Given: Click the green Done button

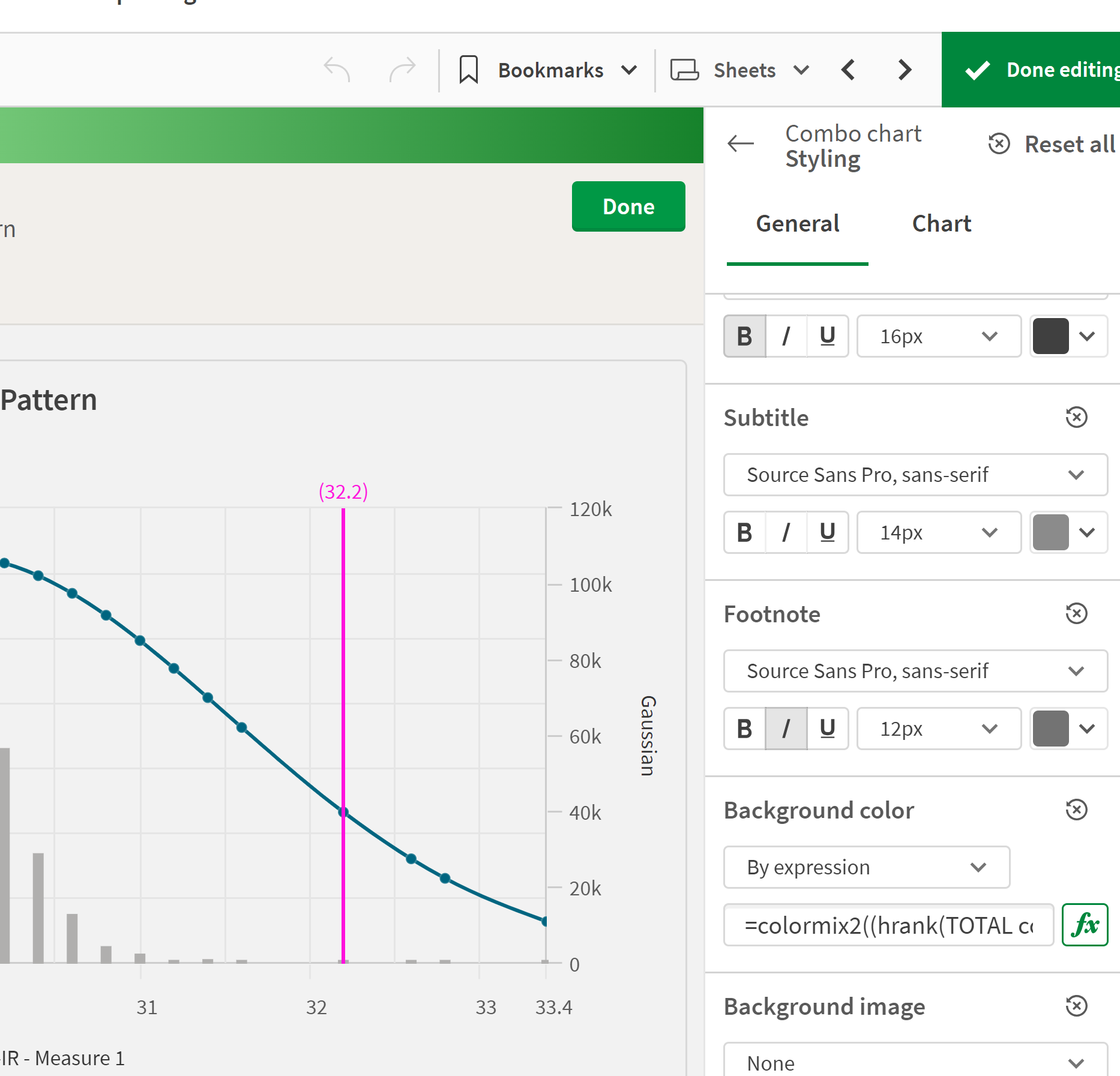Looking at the screenshot, I should [x=628, y=206].
